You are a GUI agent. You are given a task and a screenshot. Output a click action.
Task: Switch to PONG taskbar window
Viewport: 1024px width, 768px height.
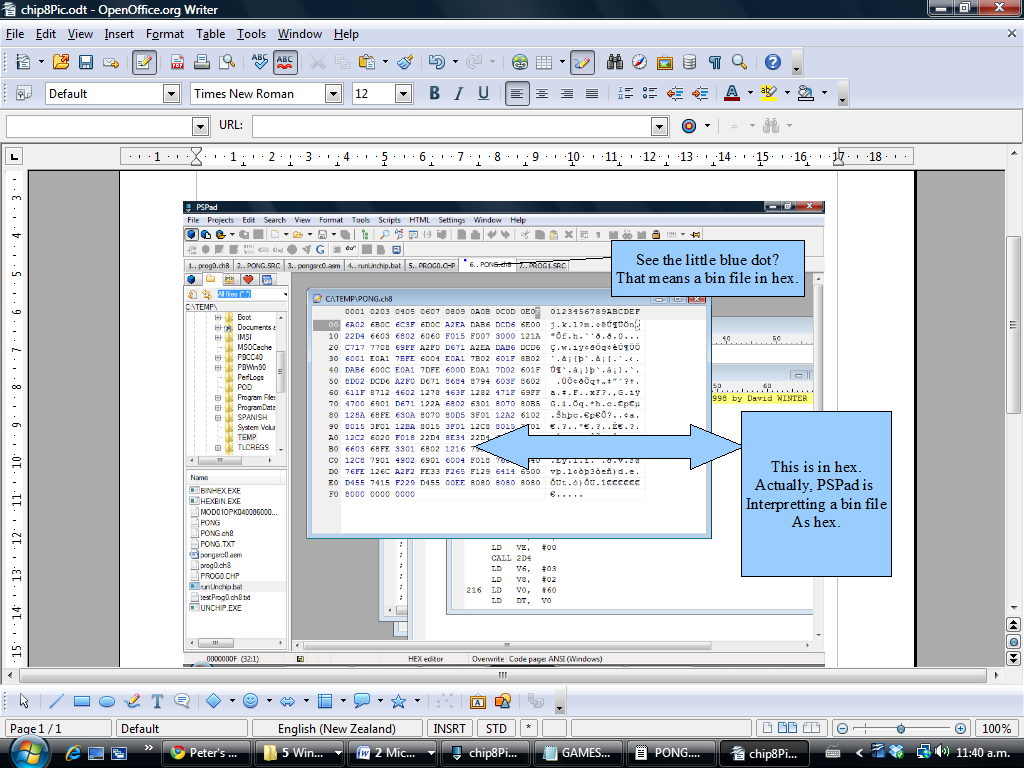tap(670, 753)
